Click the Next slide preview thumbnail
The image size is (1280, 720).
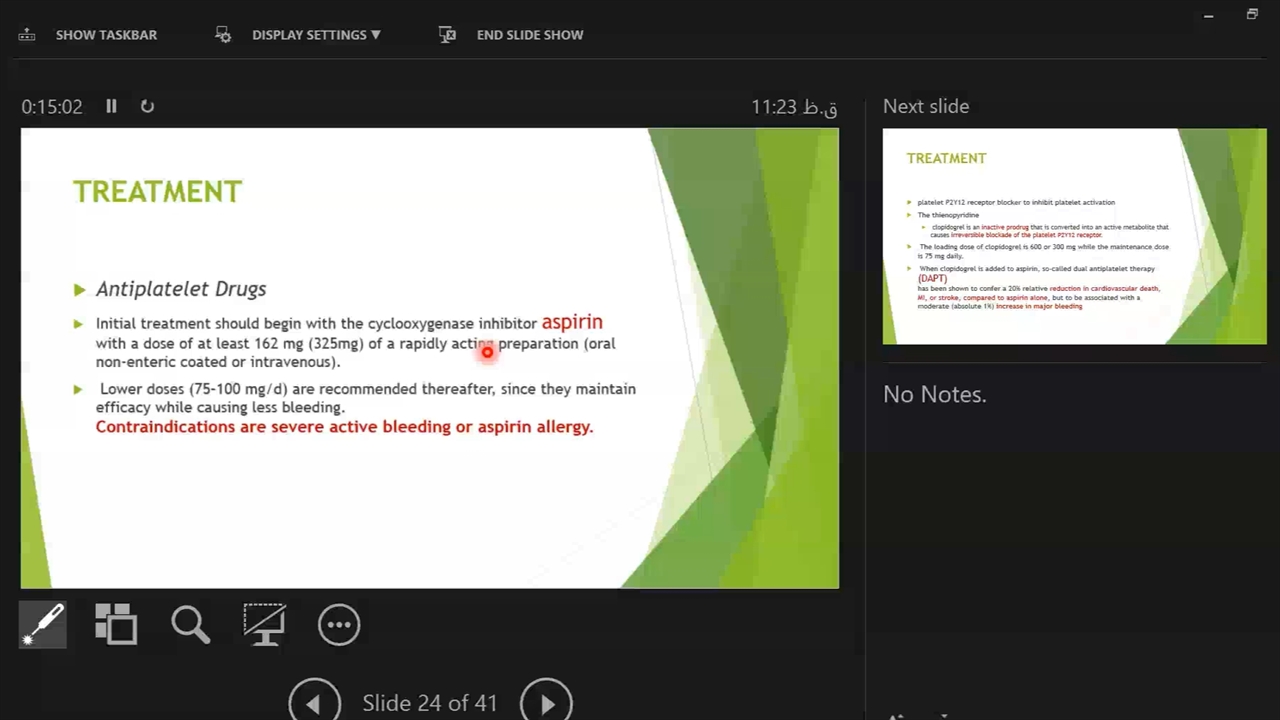pos(1074,236)
